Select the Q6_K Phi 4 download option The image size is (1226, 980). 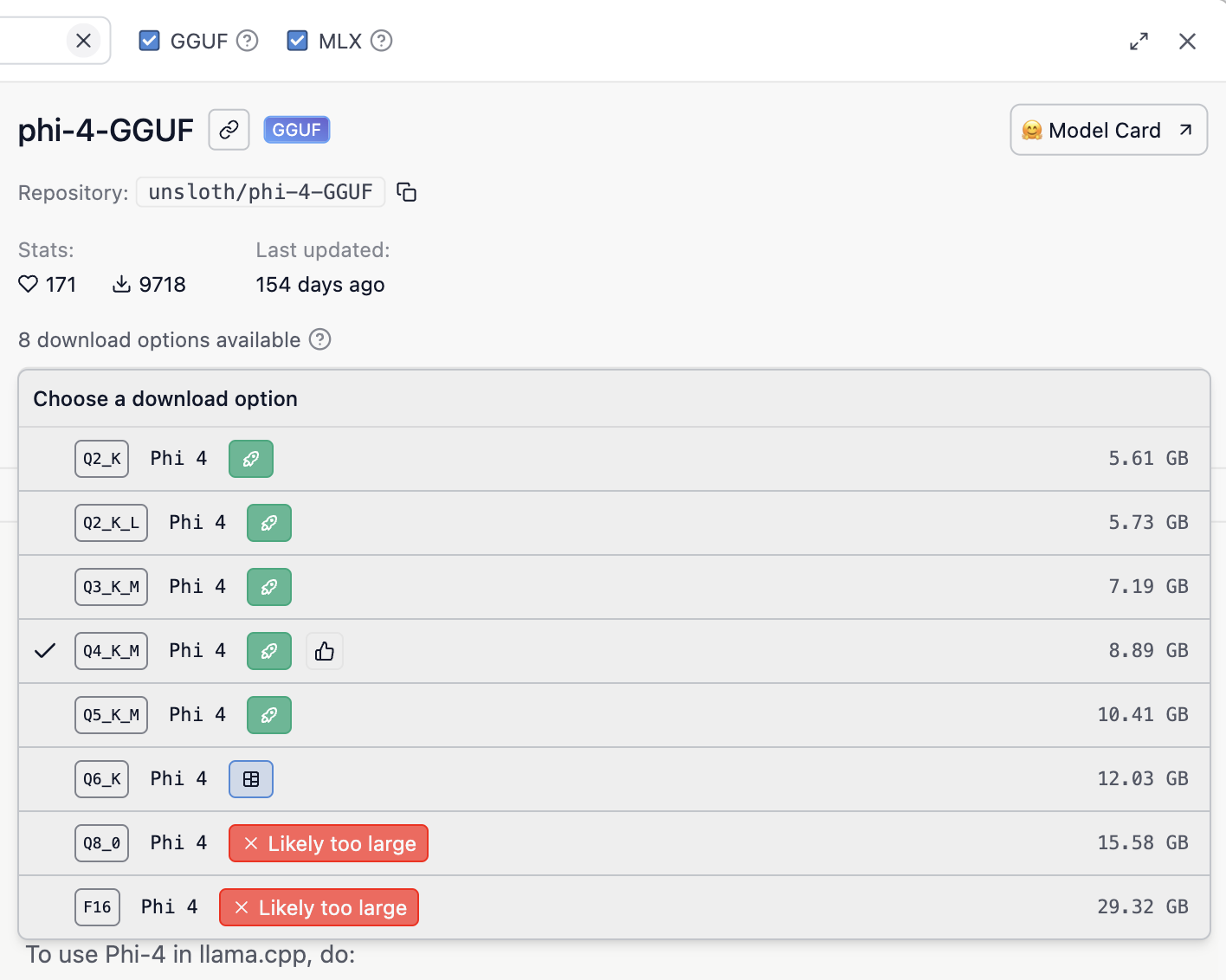click(614, 779)
